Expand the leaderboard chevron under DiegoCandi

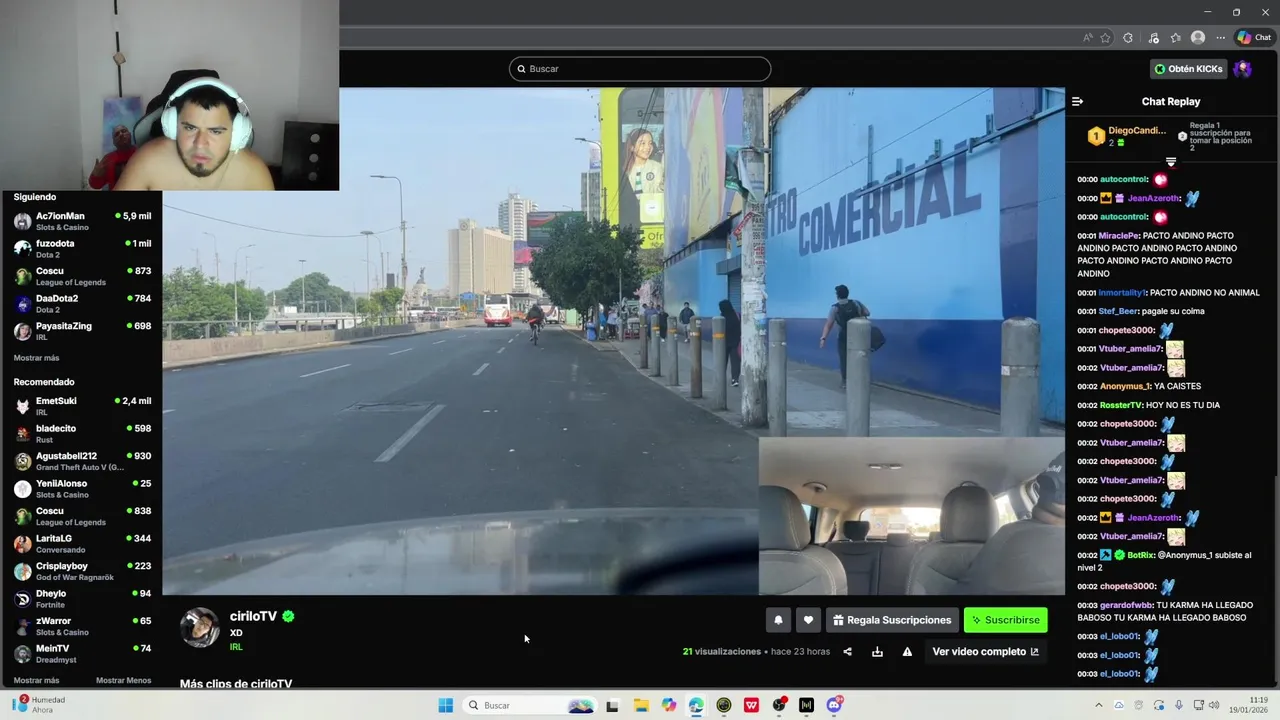[x=1171, y=162]
